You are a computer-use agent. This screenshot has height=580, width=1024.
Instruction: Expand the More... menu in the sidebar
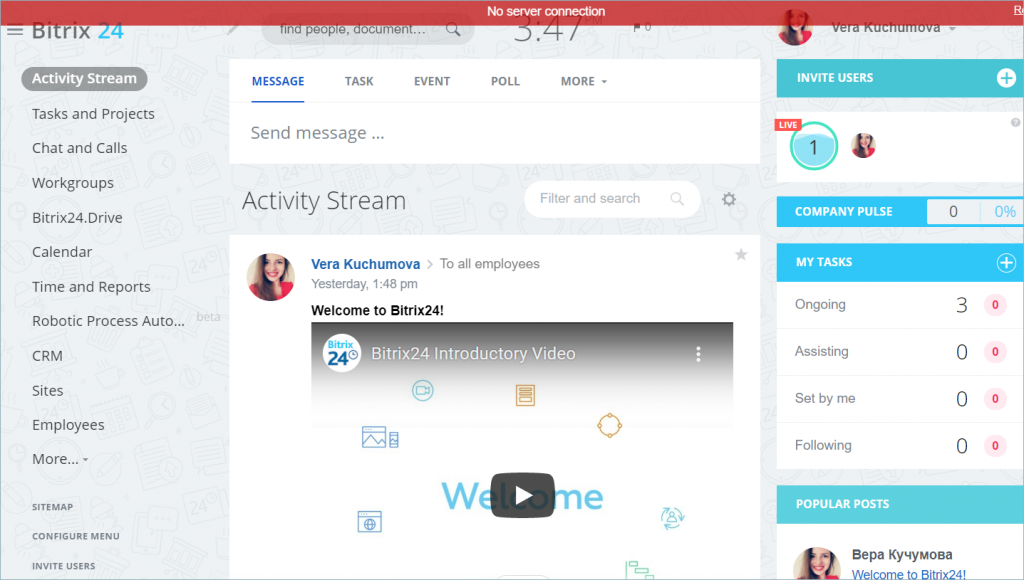click(x=60, y=459)
